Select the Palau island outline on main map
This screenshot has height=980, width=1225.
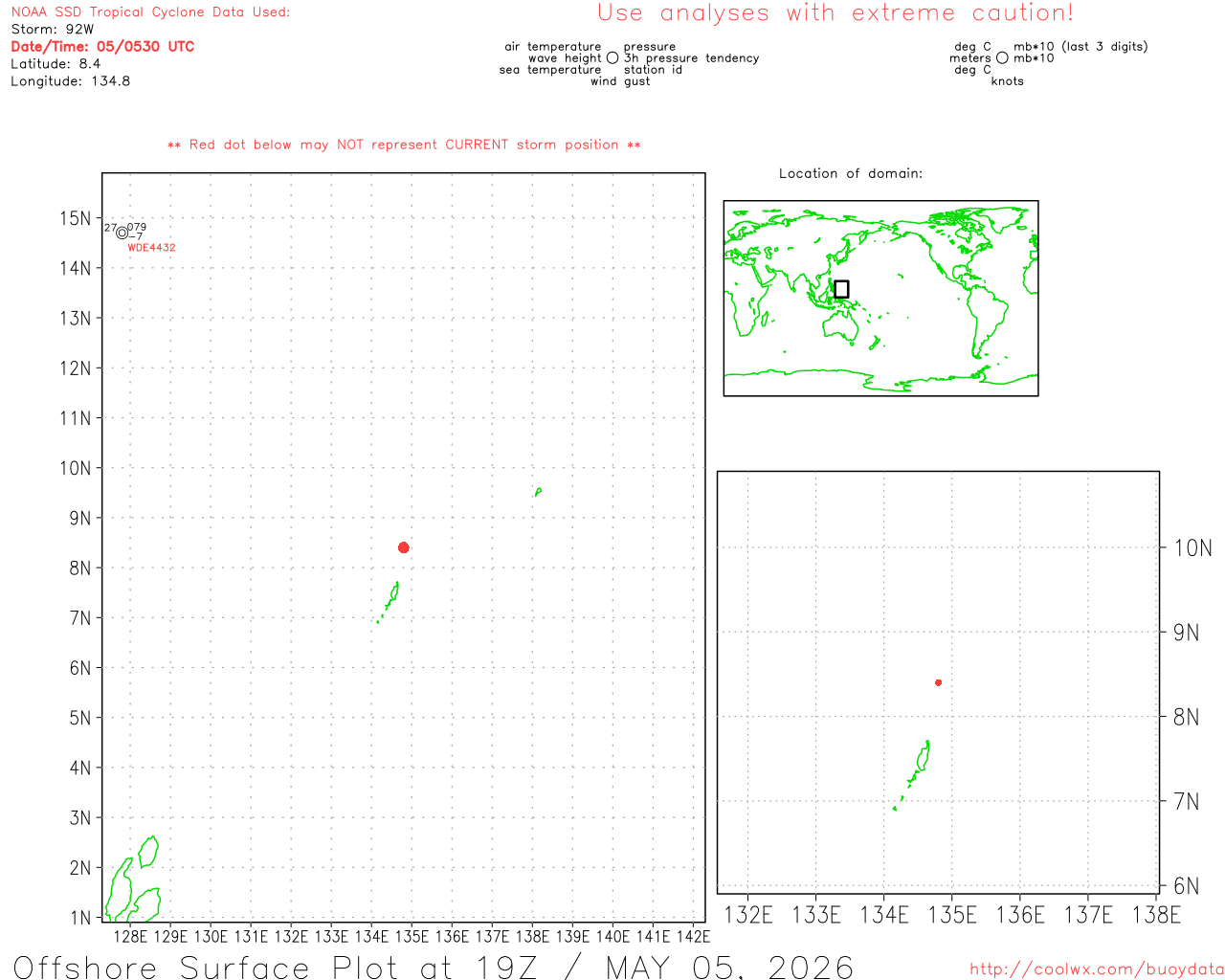tap(389, 602)
